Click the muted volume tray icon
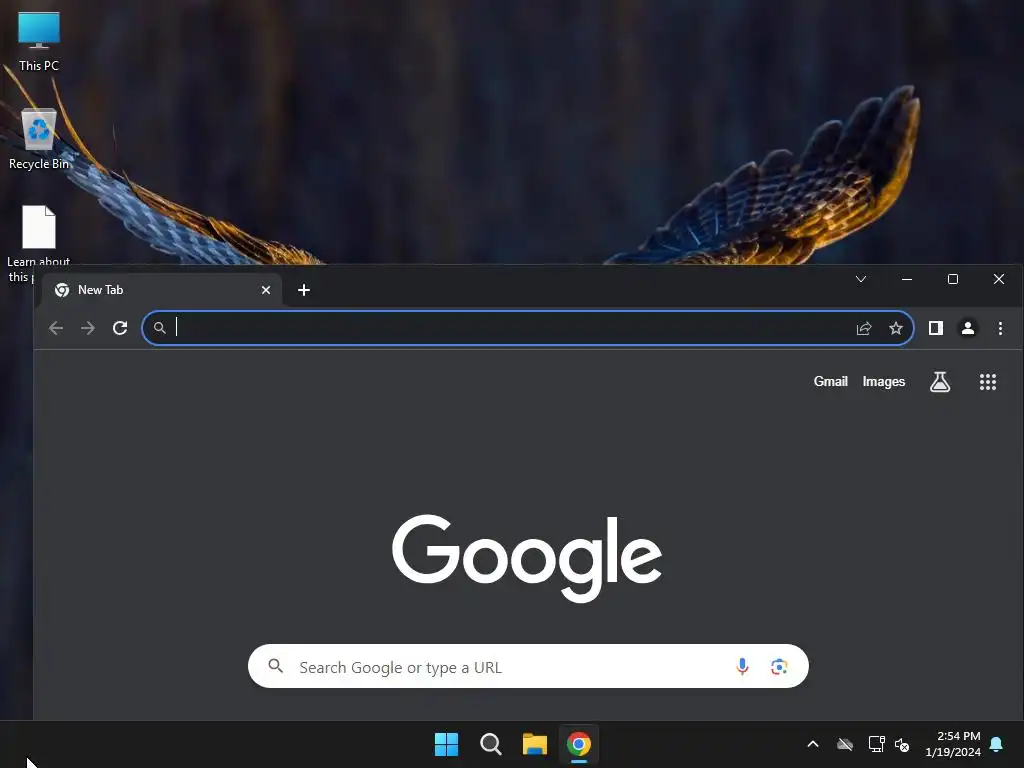Viewport: 1024px width, 768px height. 902,744
